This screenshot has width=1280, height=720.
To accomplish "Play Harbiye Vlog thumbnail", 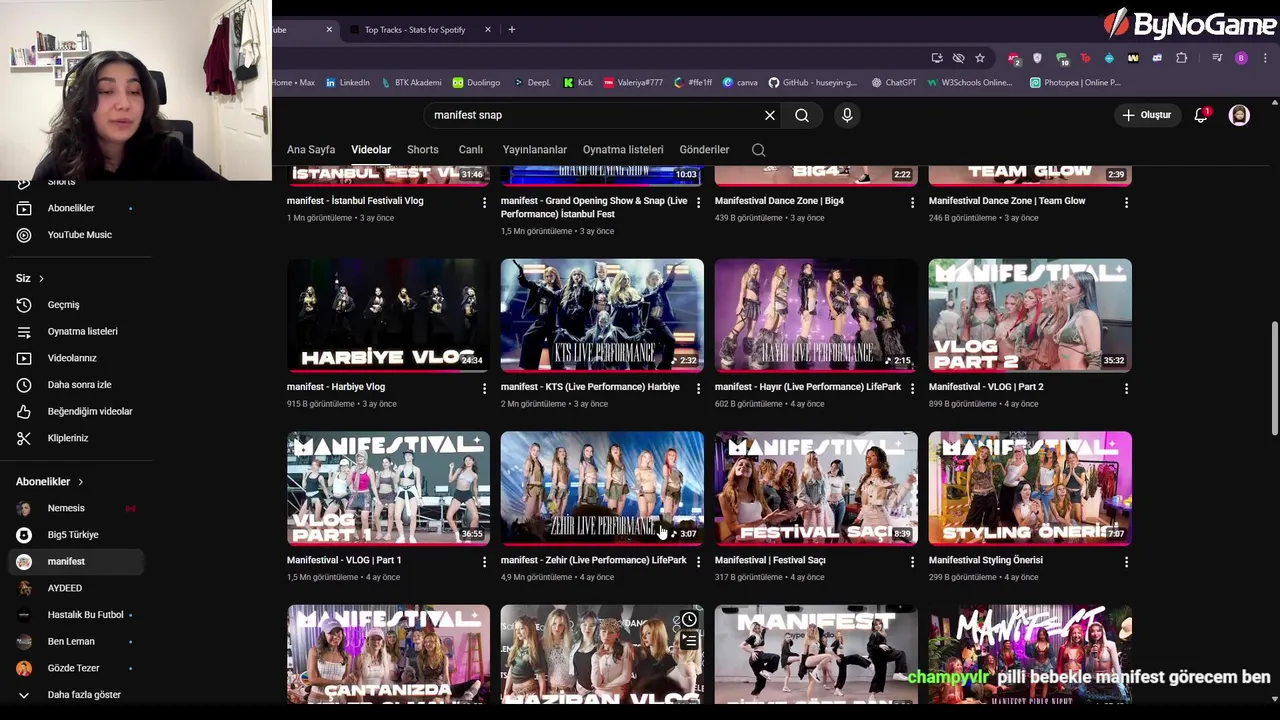I will 388,315.
